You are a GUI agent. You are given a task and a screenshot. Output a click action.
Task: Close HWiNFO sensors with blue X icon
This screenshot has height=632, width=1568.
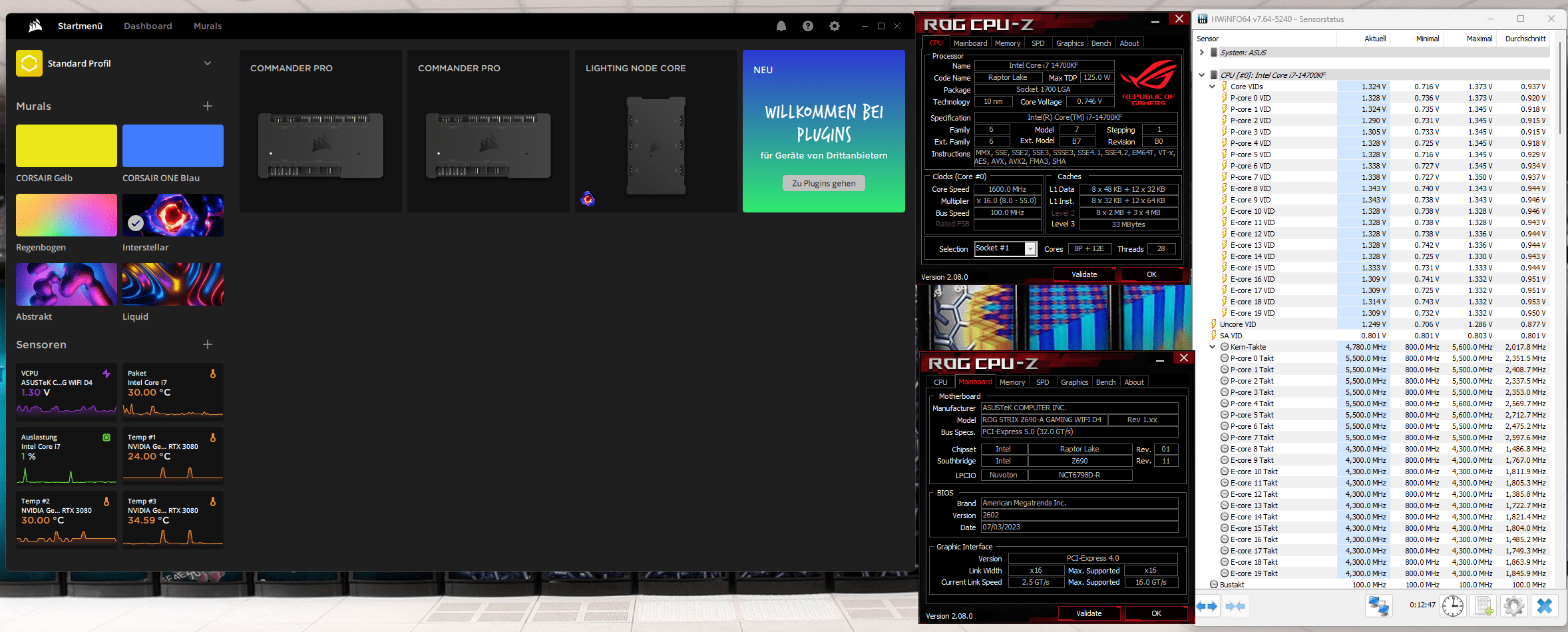1545,606
